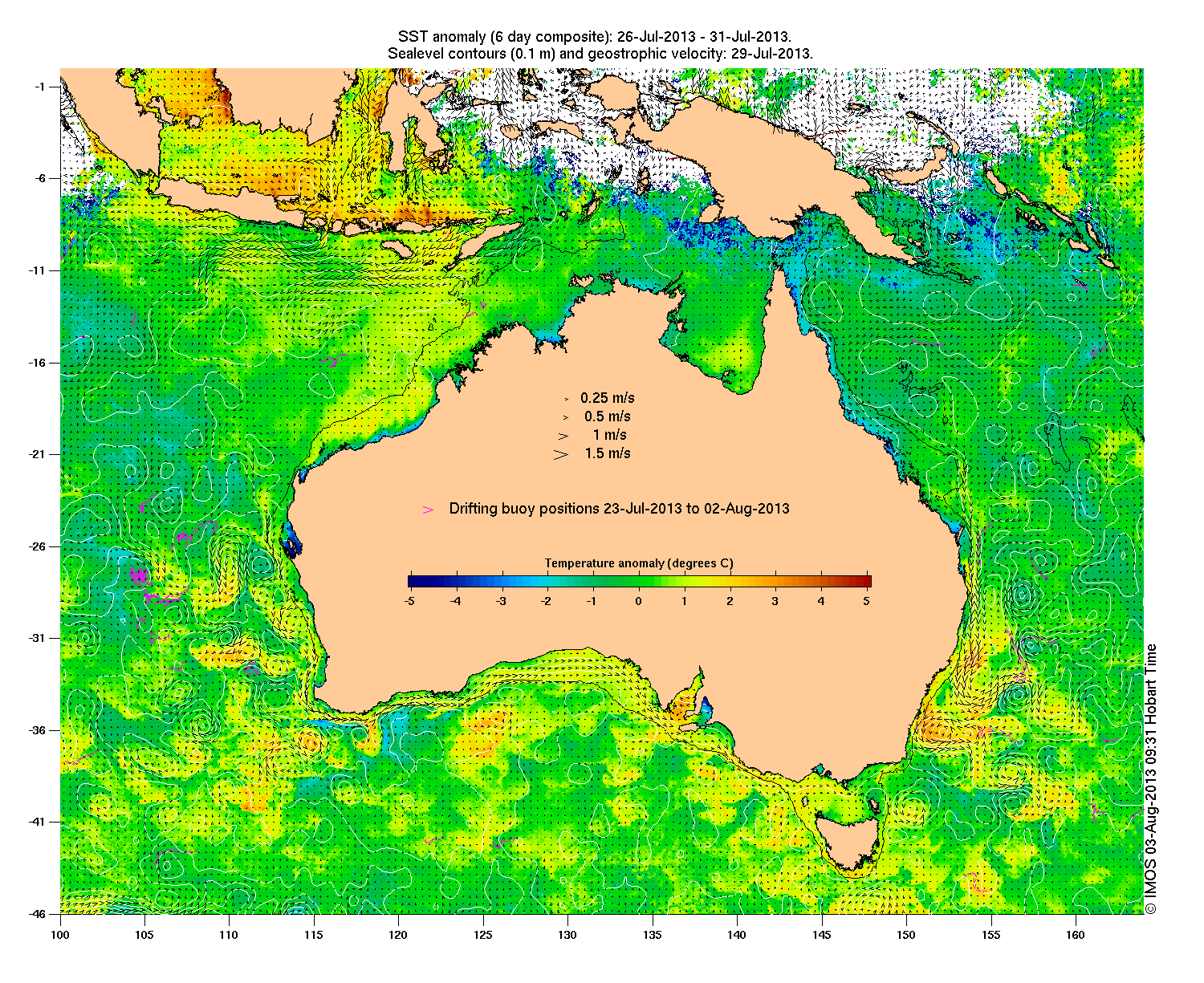Click longitude axis label 105

tap(144, 935)
